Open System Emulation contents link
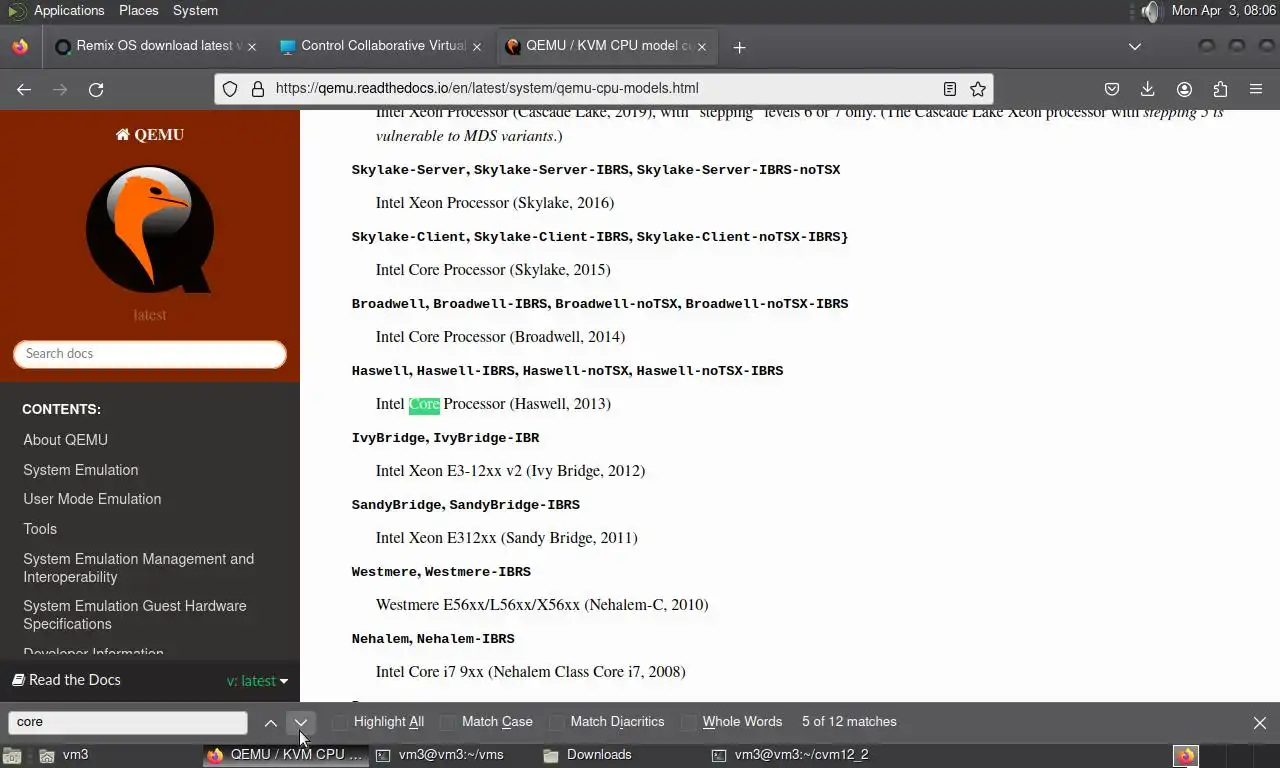Image resolution: width=1280 pixels, height=768 pixels. 81,470
